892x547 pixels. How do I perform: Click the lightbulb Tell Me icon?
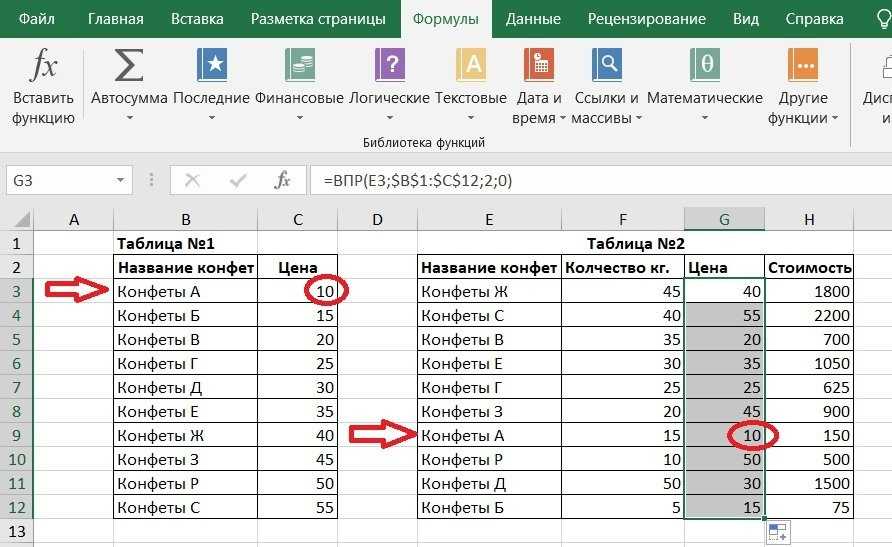[x=883, y=18]
